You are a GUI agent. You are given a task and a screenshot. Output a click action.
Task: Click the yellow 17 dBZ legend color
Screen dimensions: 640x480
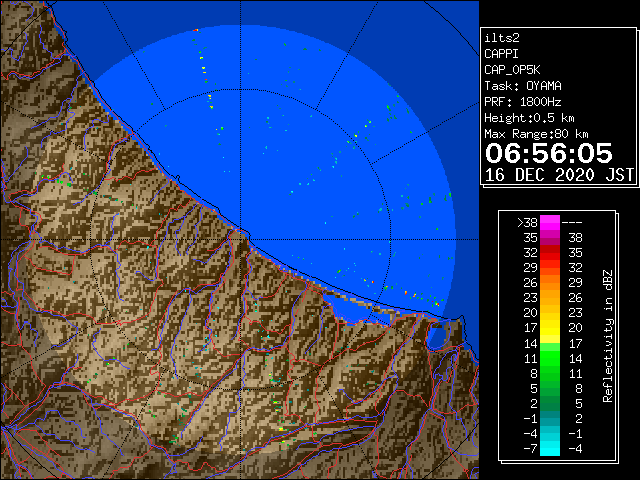pos(550,328)
